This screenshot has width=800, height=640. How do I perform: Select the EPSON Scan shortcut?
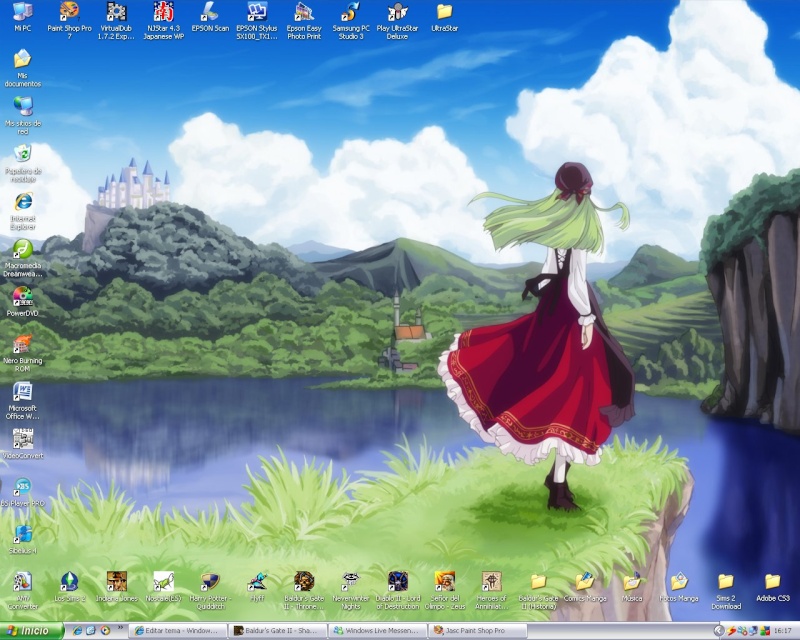210,17
